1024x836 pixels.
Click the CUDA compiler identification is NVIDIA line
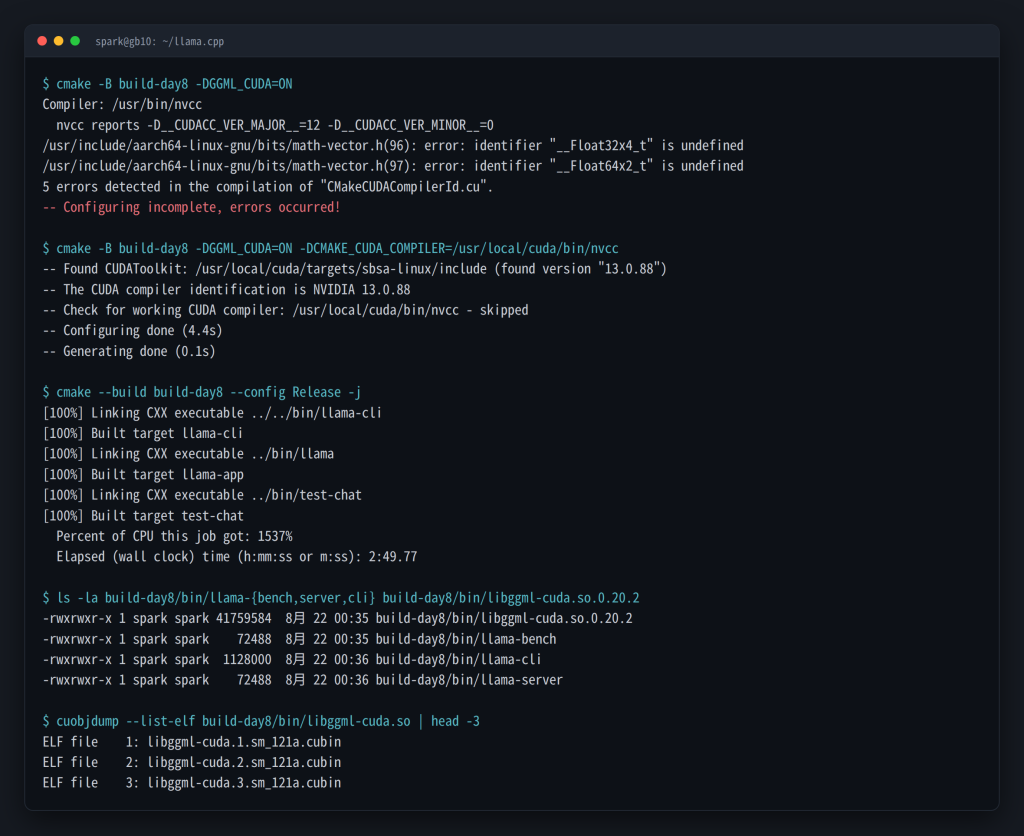point(227,289)
